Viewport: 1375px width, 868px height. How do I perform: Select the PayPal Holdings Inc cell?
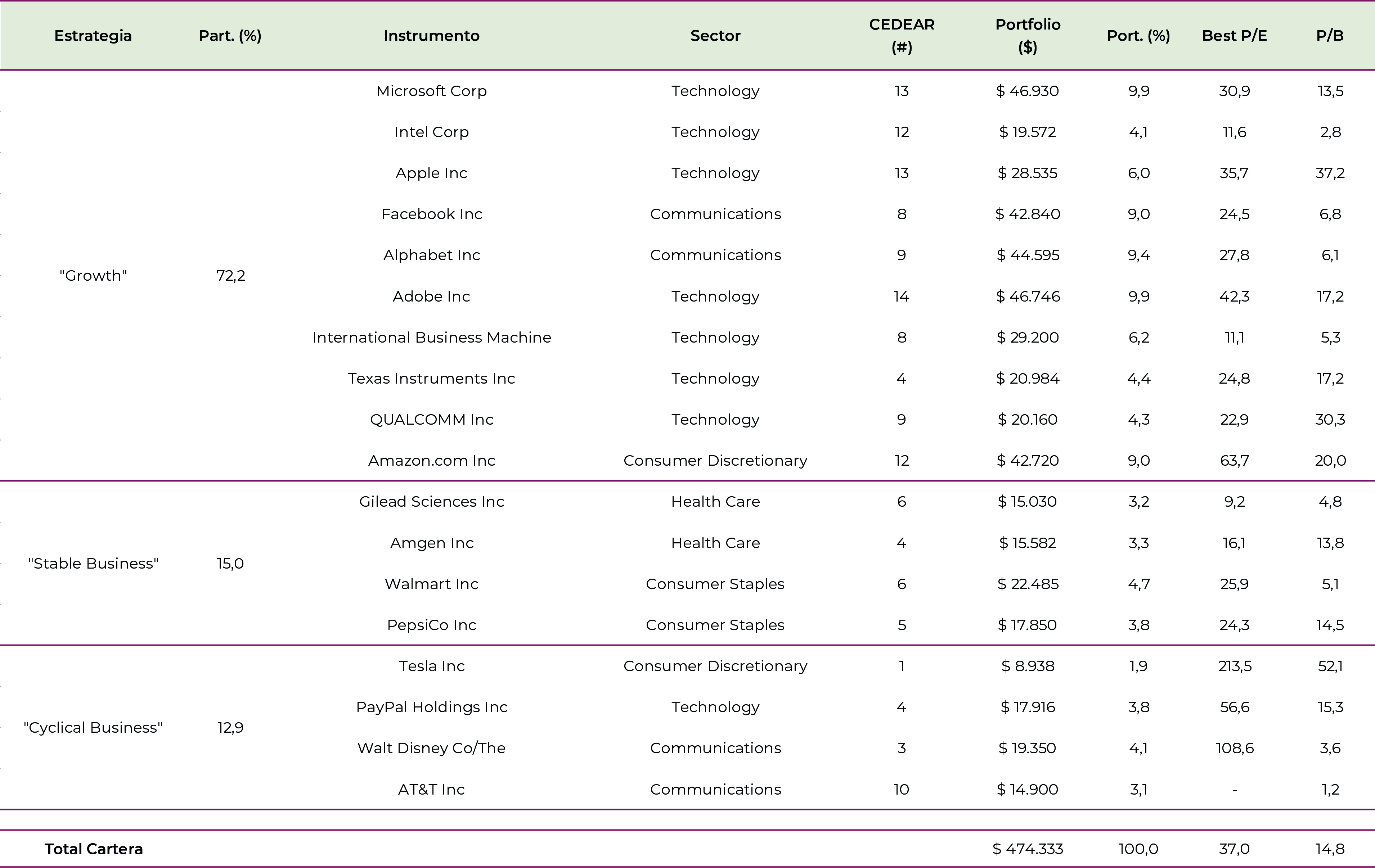click(431, 707)
